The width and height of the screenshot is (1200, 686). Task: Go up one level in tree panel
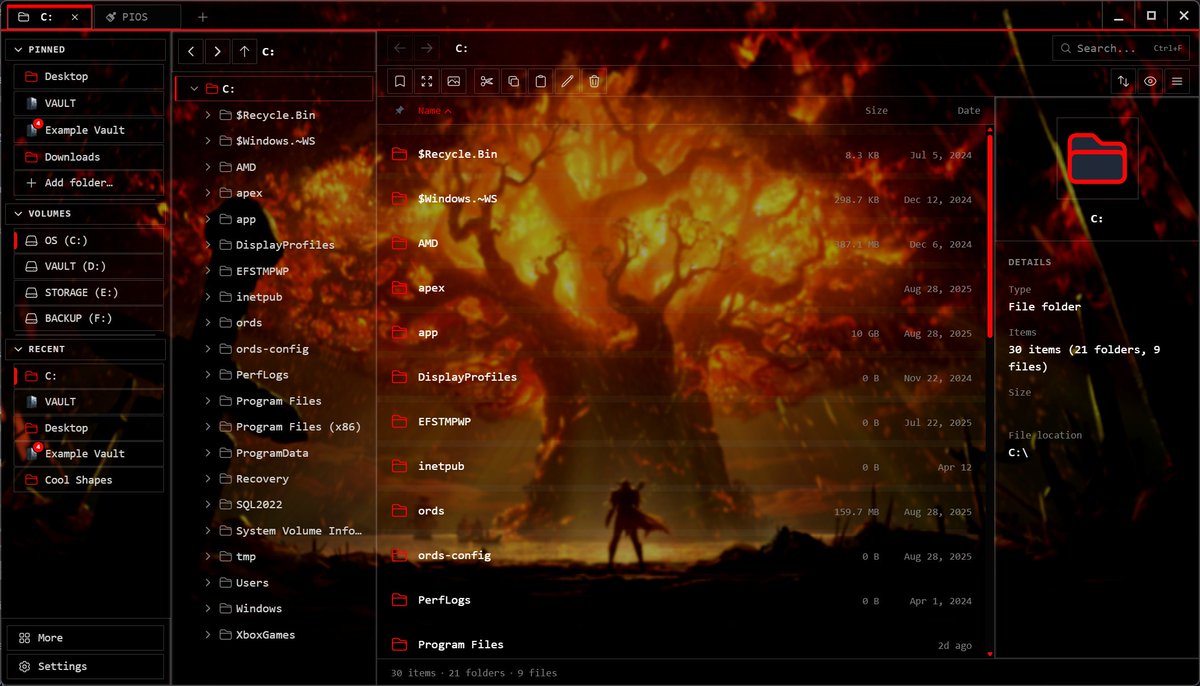pyautogui.click(x=244, y=51)
